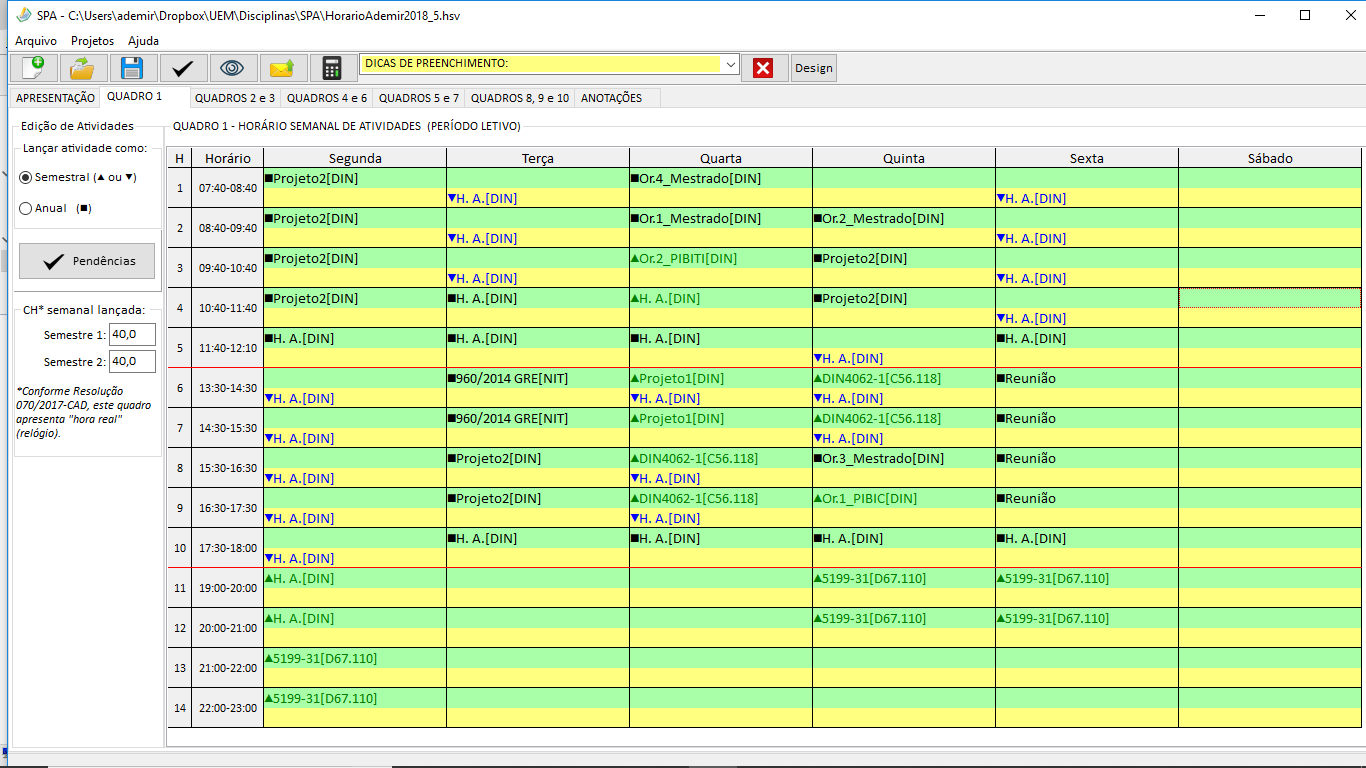Screen dimensions: 1366x768
Task: Select the Semestral radio button
Action: click(x=26, y=177)
